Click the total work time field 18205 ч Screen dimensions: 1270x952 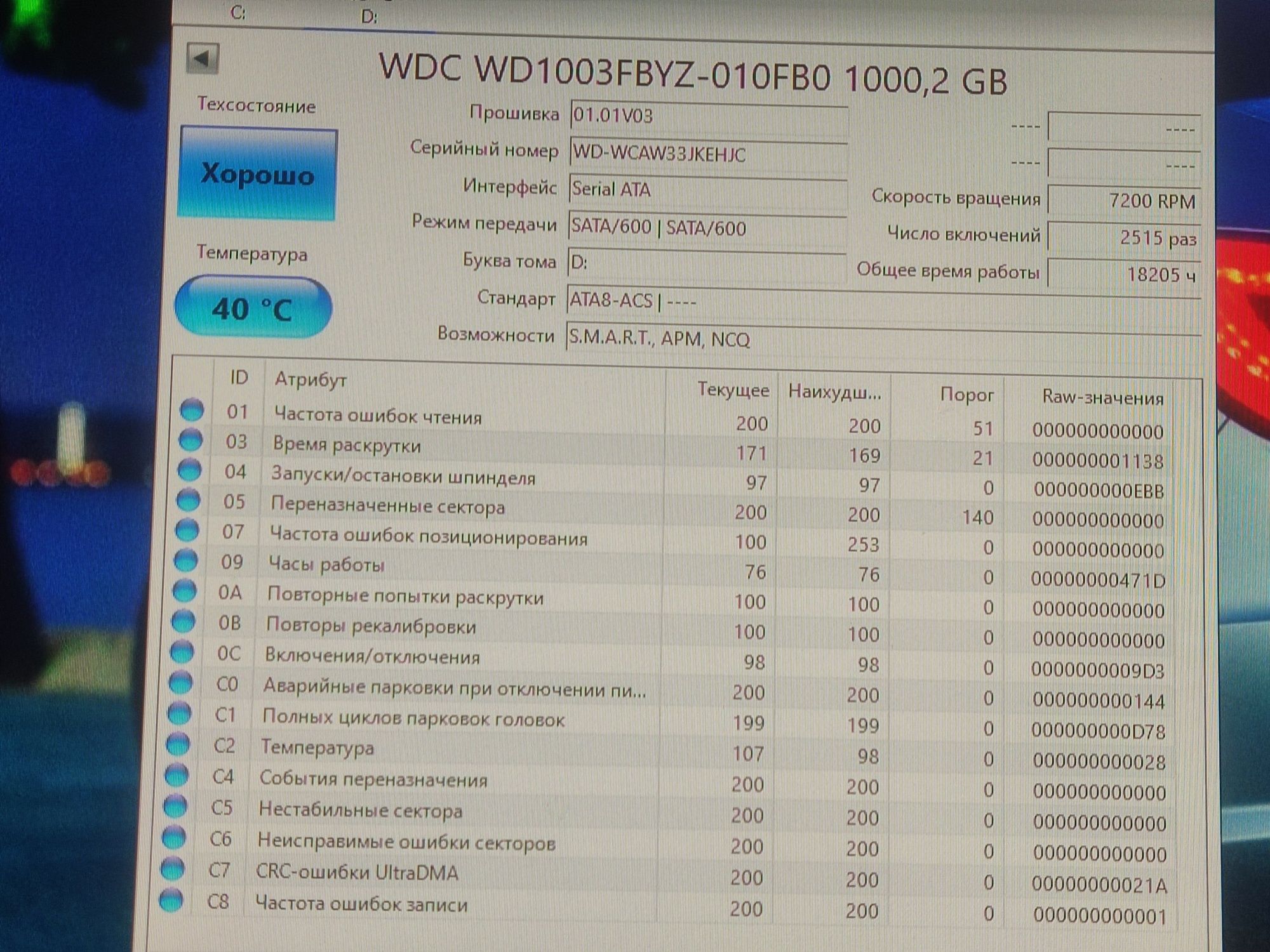click(1123, 274)
